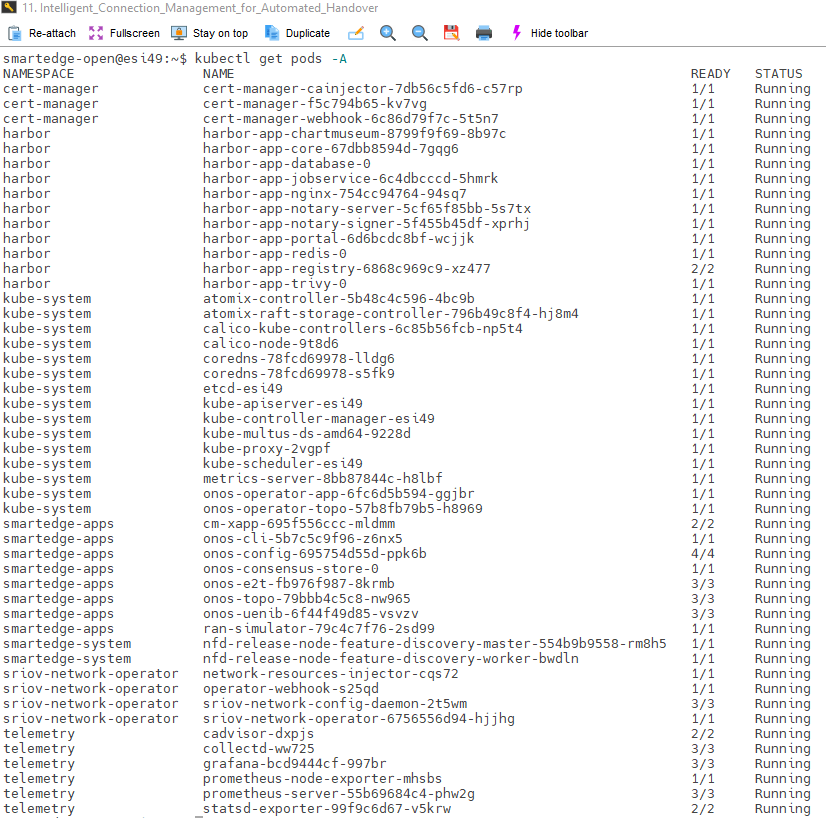
Task: Click onos-uenib-6f44f49d85-vsvzv pod name
Action: (311, 614)
